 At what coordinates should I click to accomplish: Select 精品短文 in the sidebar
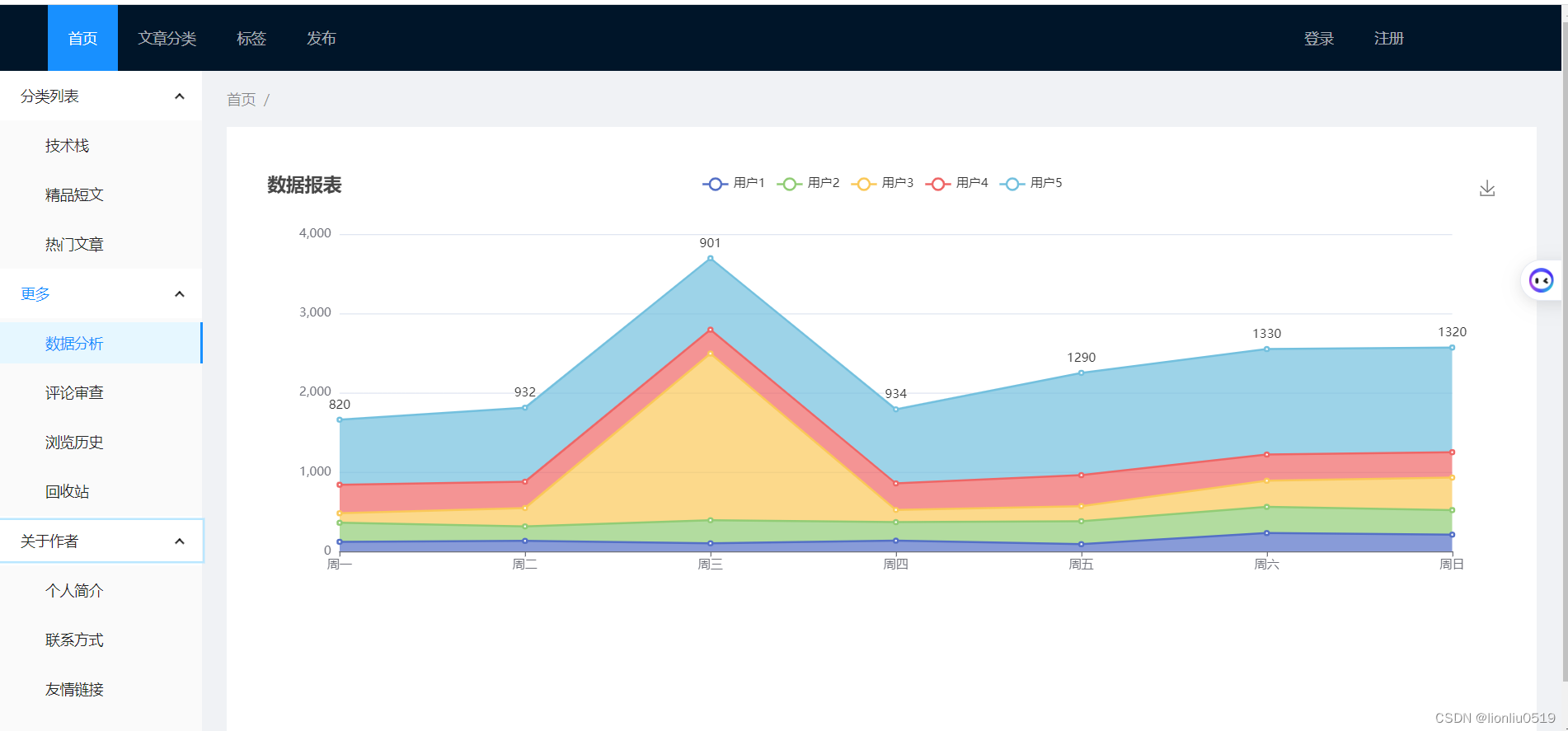pos(101,195)
